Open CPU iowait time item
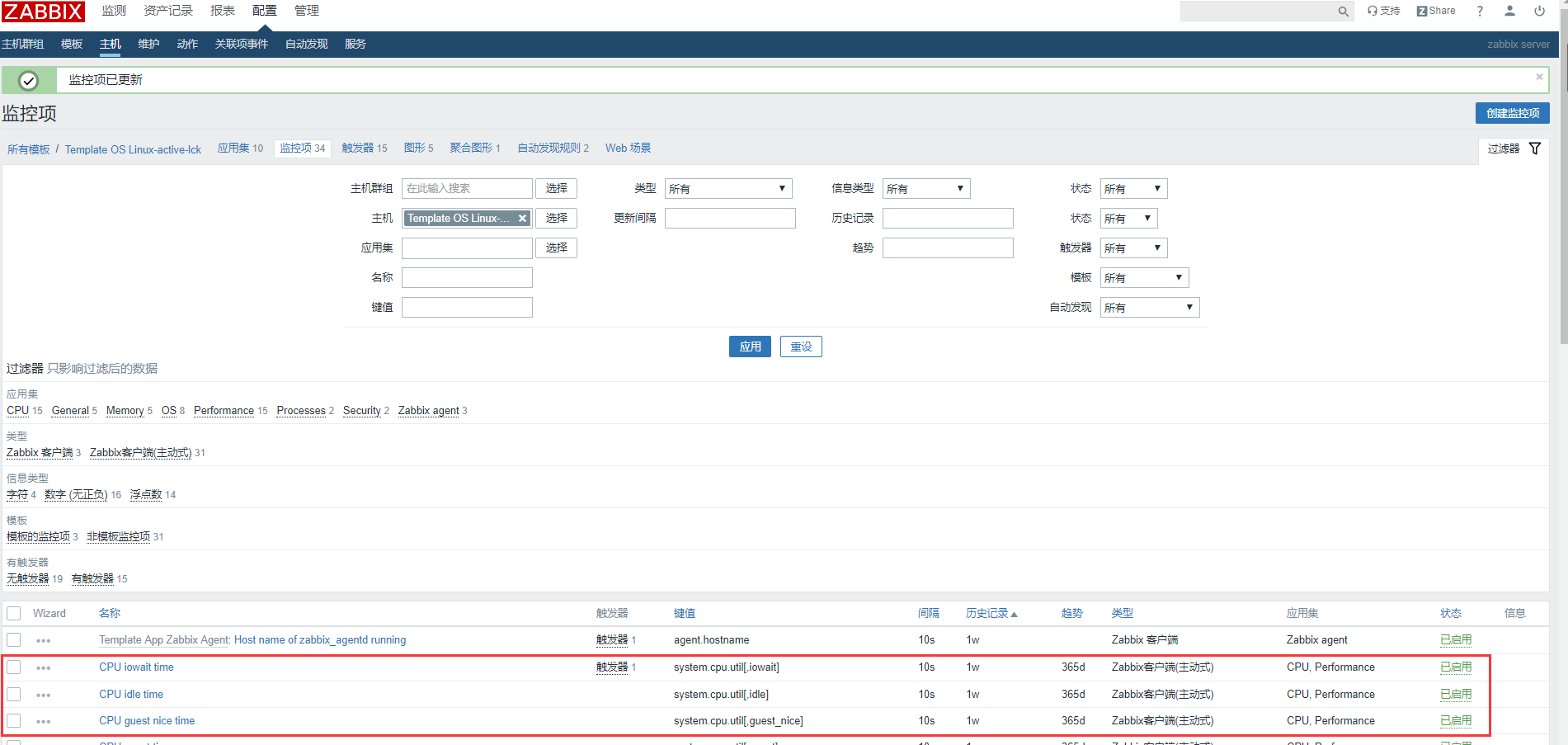Screen dimensions: 1568x745 click(136, 667)
